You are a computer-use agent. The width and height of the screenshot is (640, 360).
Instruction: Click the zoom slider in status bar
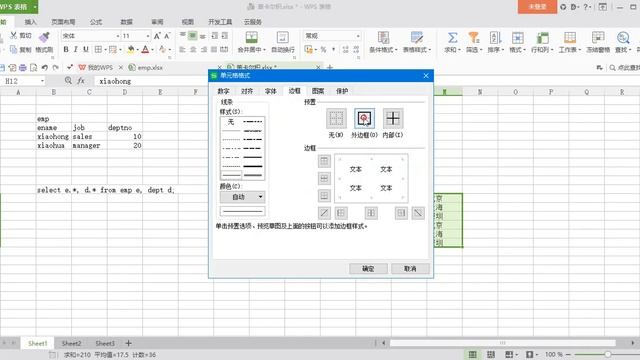tap(608, 354)
